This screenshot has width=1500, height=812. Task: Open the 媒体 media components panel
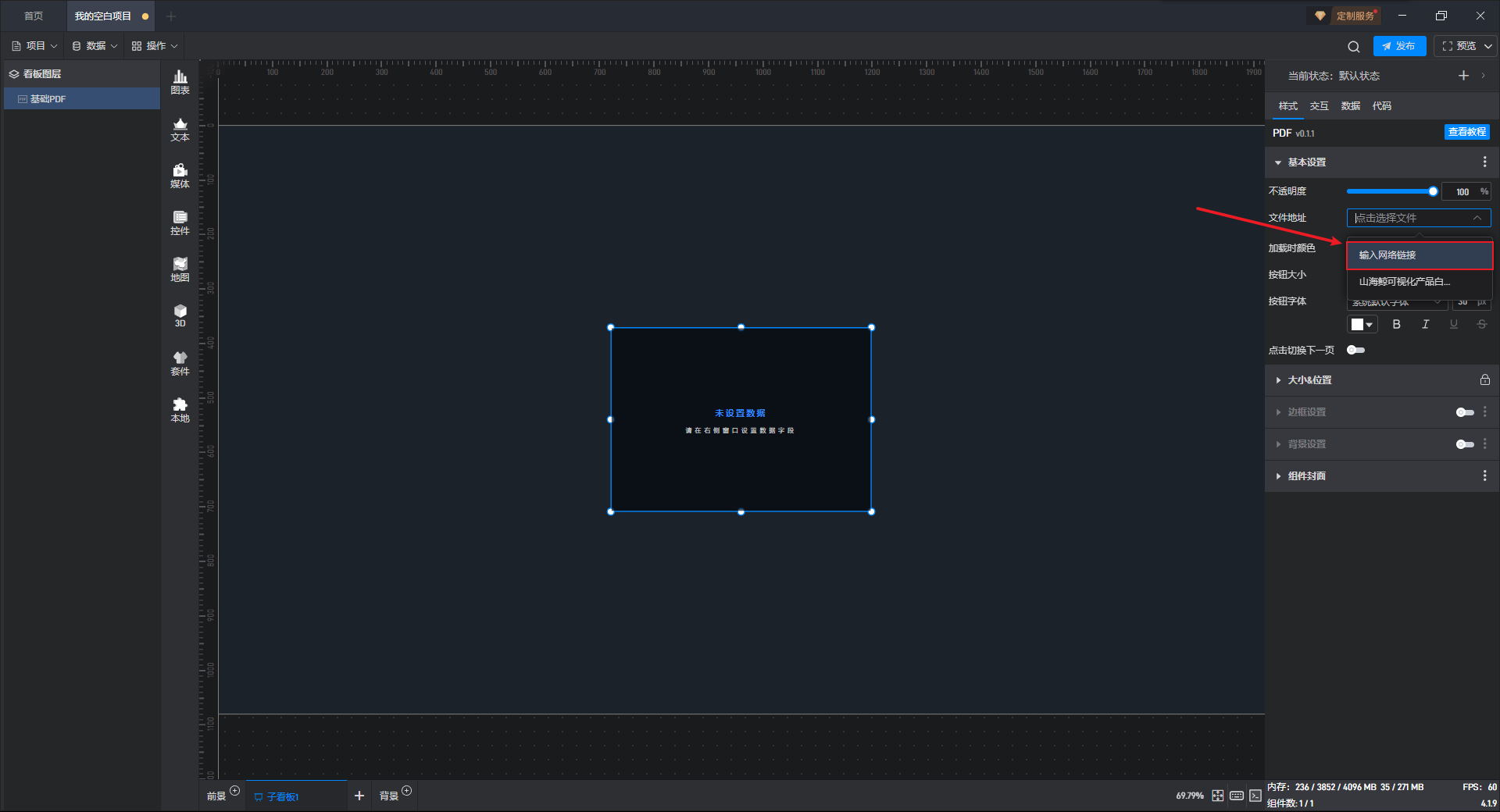pyautogui.click(x=180, y=176)
